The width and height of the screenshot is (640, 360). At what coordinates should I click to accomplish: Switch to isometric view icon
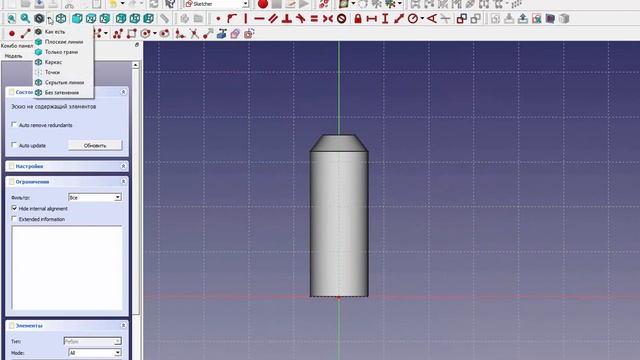pos(61,18)
